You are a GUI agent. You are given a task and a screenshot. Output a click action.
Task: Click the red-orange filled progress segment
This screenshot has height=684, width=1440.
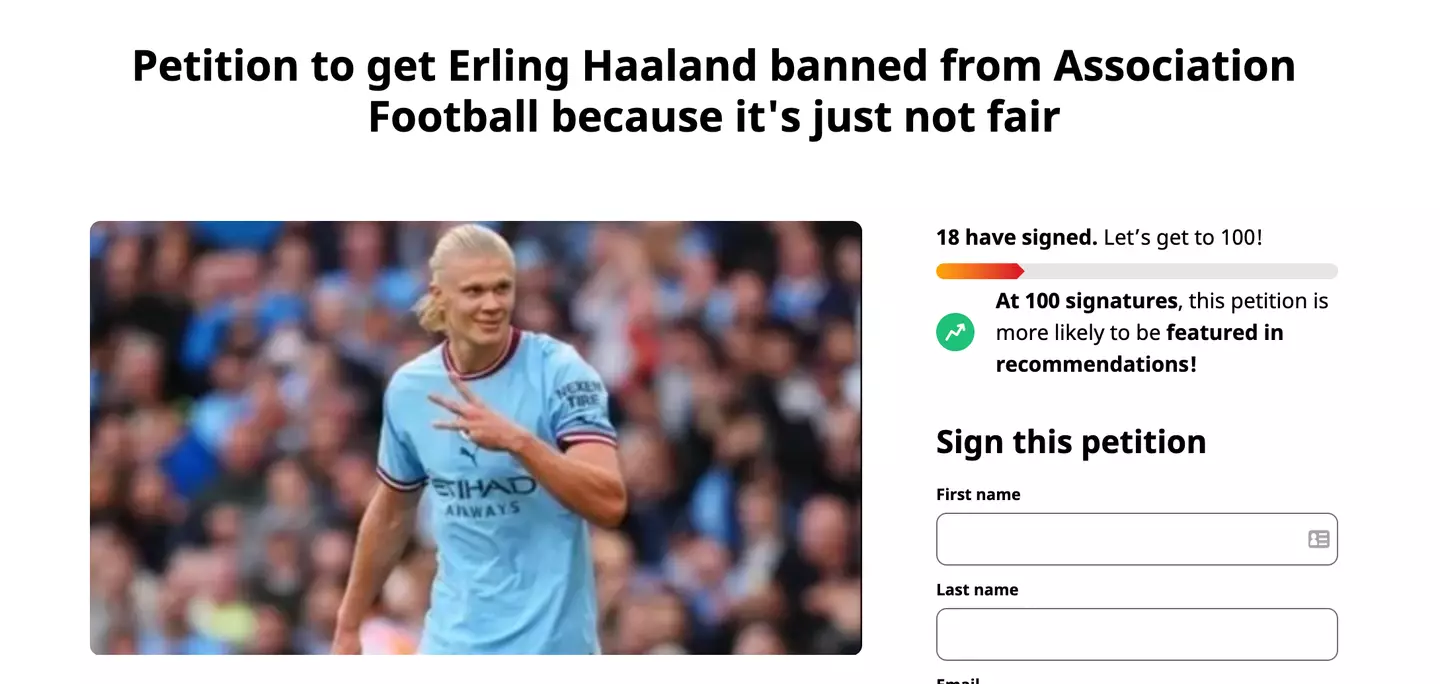[980, 271]
